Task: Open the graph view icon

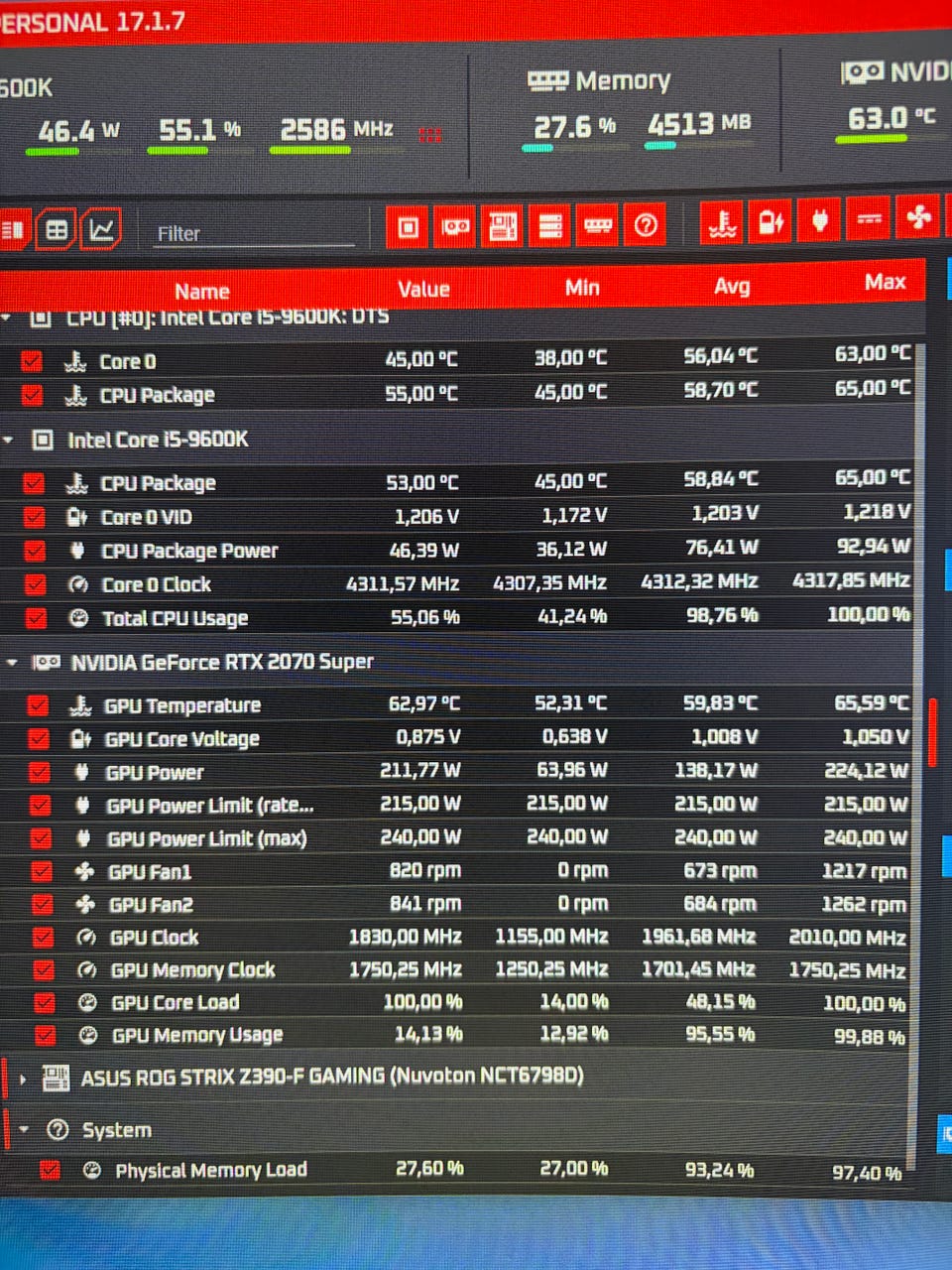Action: point(101,229)
